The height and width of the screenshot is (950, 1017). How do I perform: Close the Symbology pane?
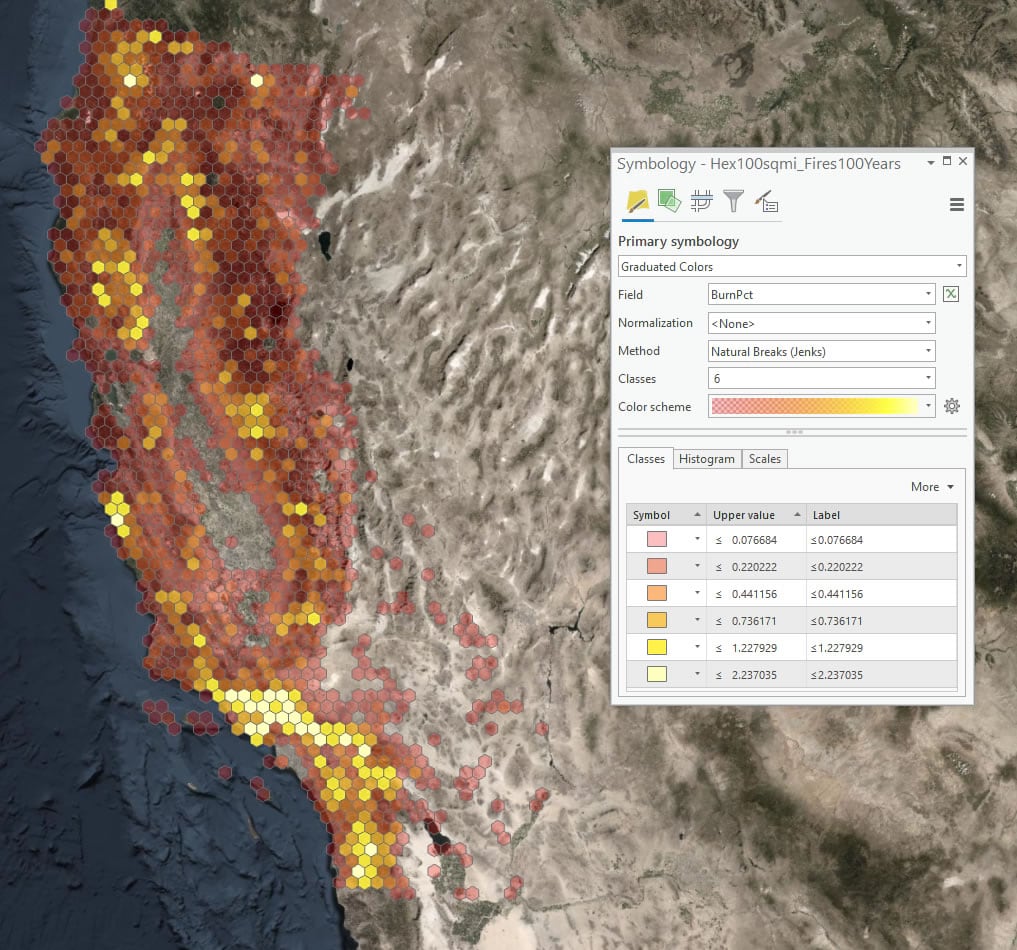click(x=963, y=161)
